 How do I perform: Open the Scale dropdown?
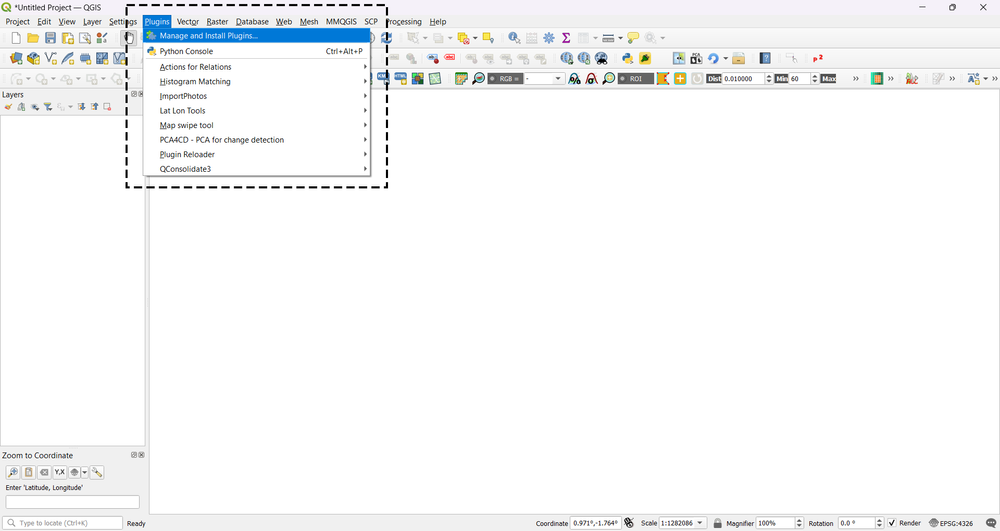(x=700, y=523)
